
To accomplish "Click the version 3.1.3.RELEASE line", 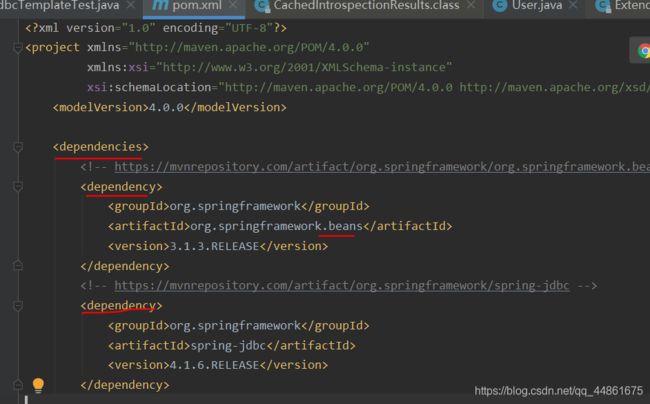I will coord(218,246).
